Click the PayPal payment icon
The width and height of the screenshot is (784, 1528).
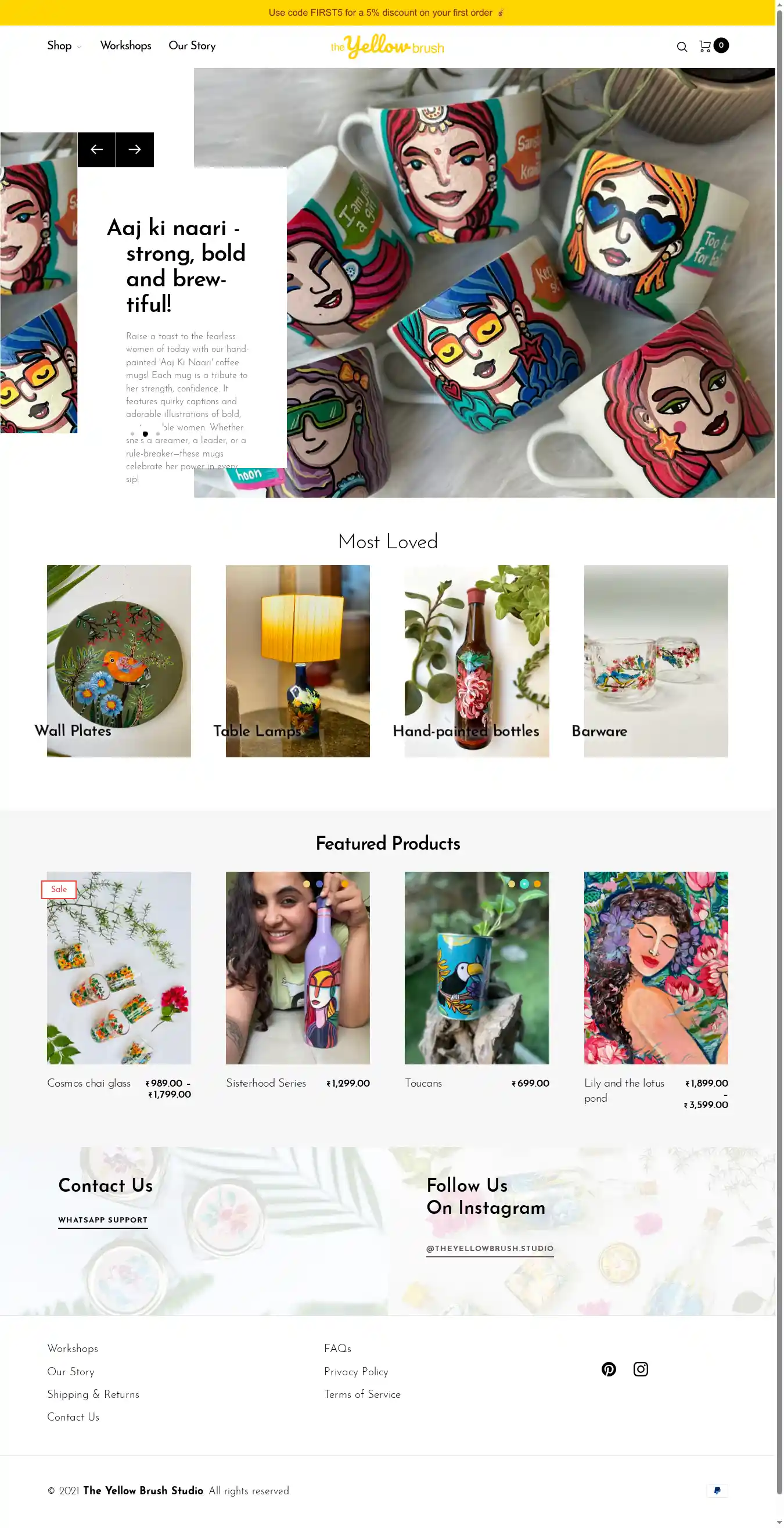pos(717,1491)
